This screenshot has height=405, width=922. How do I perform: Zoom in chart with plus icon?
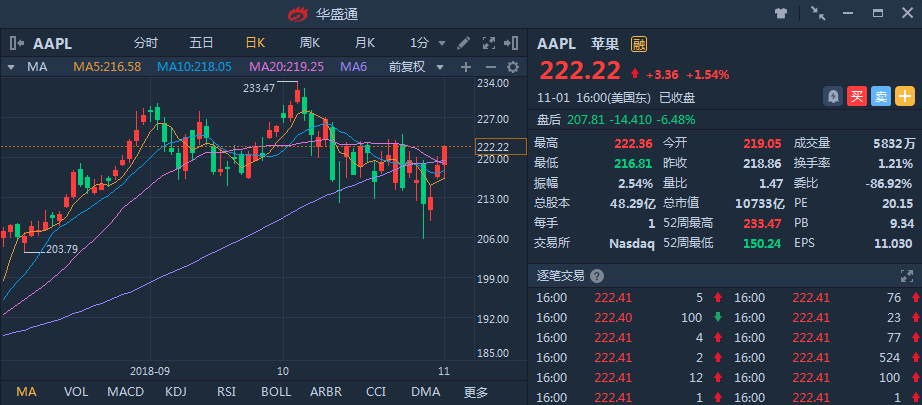tap(465, 67)
